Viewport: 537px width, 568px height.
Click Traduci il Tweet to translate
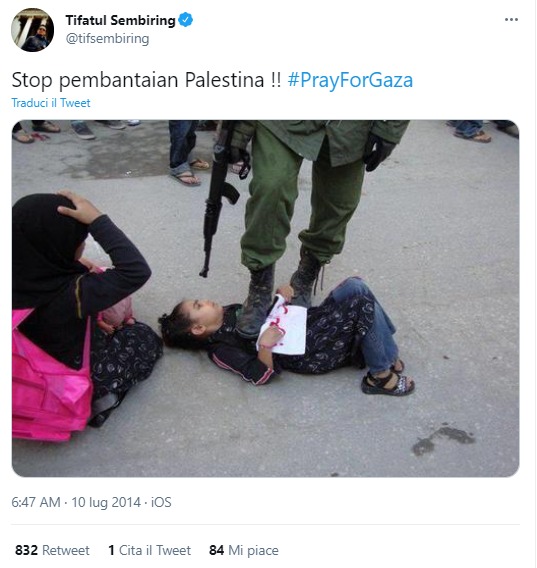click(51, 103)
